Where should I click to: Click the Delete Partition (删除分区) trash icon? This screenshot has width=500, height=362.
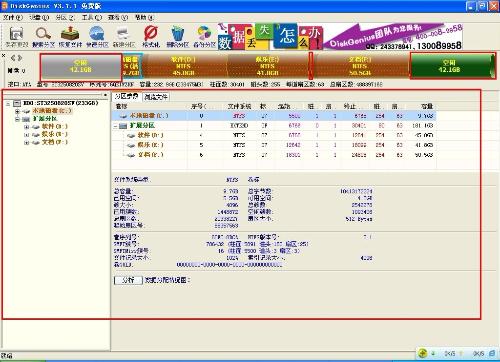tap(178, 37)
